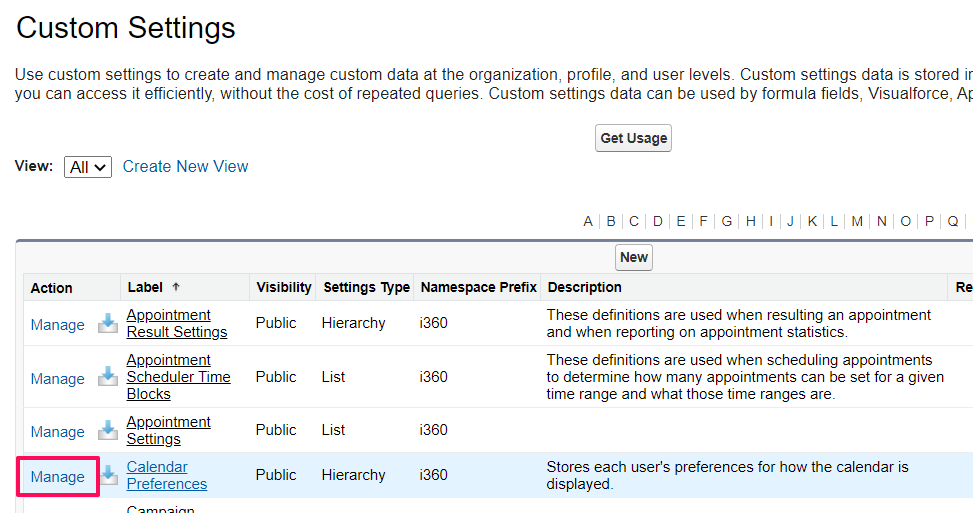Filter list by letter P
973x513 pixels.
(x=929, y=221)
